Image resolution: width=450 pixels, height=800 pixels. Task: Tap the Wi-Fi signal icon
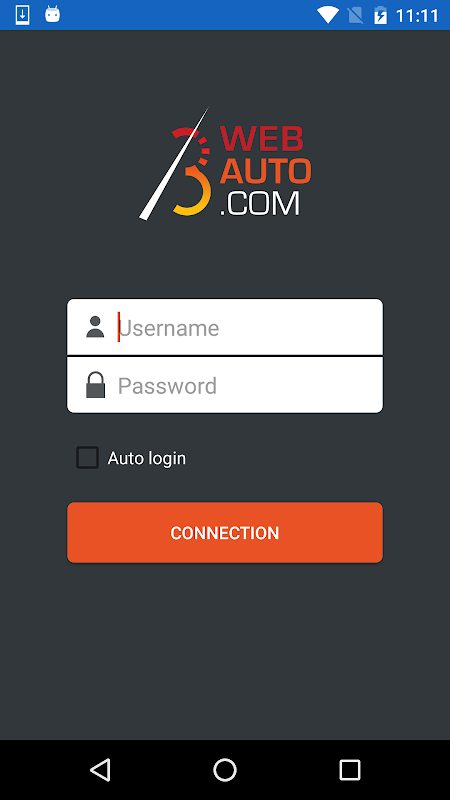click(328, 15)
